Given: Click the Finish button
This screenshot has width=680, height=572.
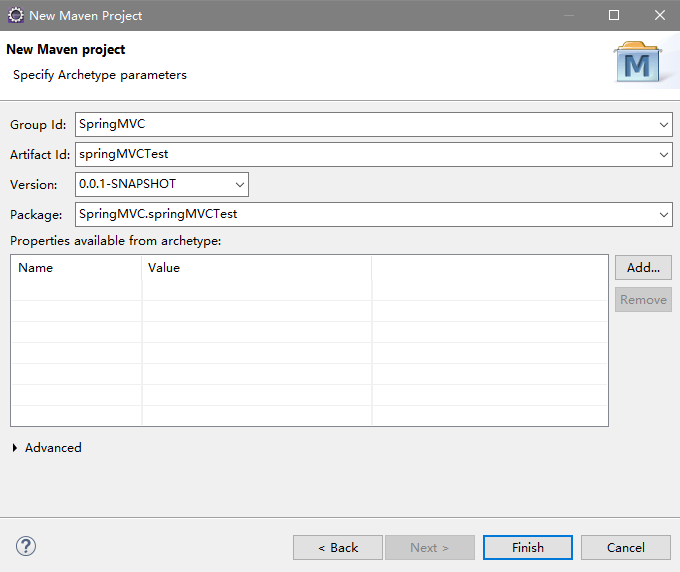Looking at the screenshot, I should click(x=528, y=547).
